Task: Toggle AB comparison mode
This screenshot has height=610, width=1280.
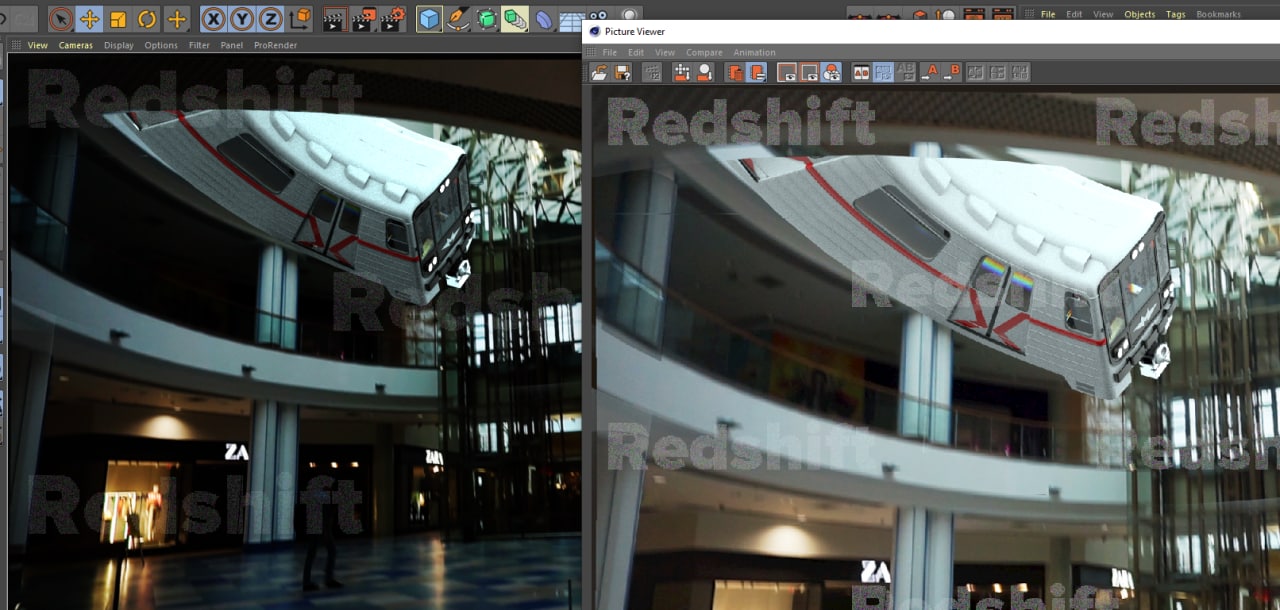Action: click(x=861, y=72)
